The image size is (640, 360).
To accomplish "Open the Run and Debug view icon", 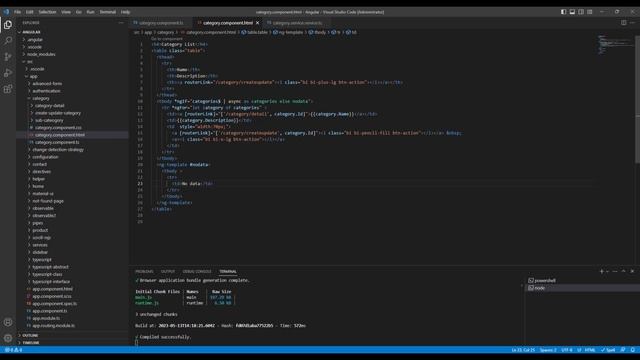I will 8,73.
